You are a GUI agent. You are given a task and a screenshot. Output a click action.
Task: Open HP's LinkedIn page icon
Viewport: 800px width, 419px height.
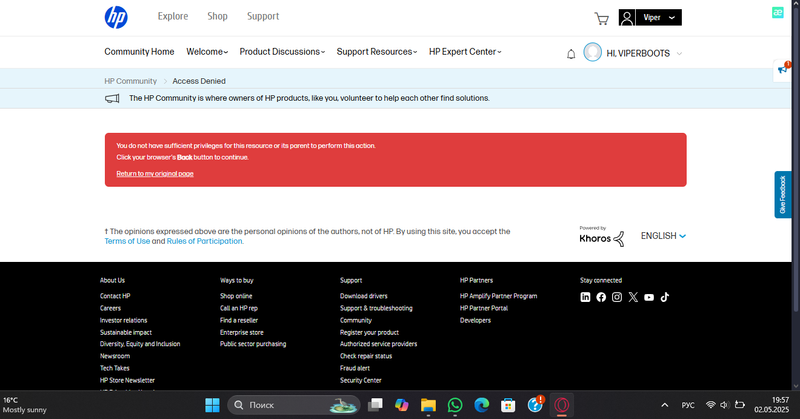tap(585, 297)
